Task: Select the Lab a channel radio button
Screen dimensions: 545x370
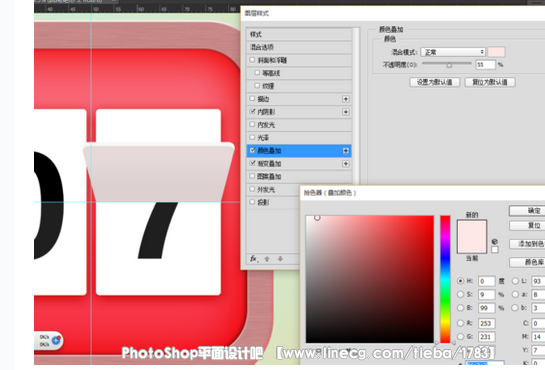Action: 515,294
